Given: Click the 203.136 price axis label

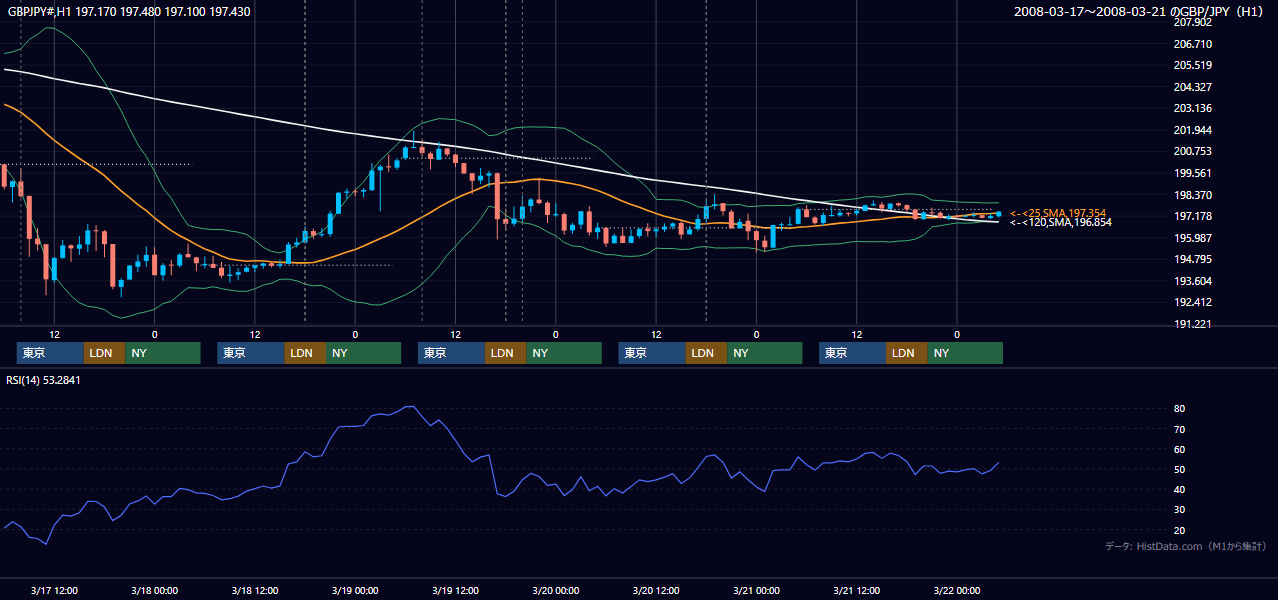Looking at the screenshot, I should click(x=1193, y=108).
